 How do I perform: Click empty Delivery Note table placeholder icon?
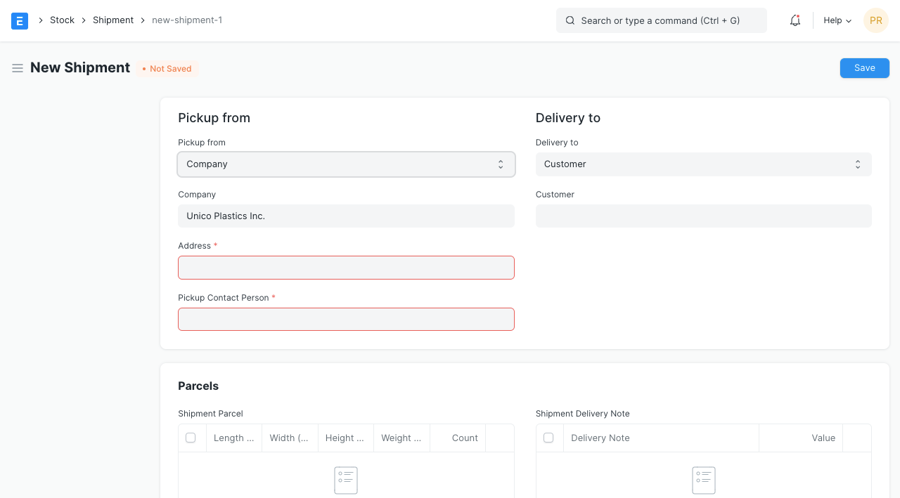pos(703,480)
